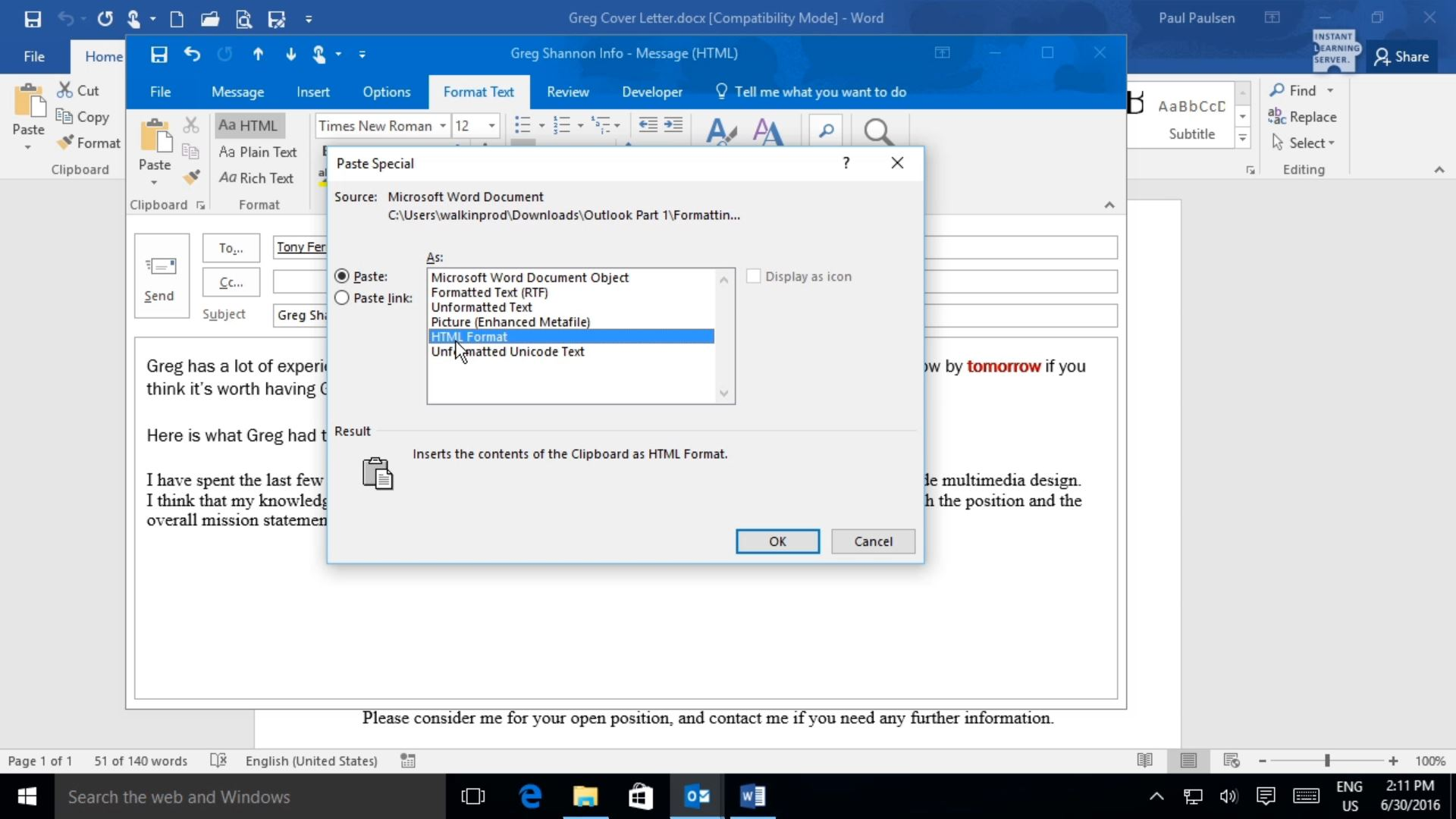The width and height of the screenshot is (1456, 819).
Task: Switch to the Review tab
Action: [x=567, y=92]
